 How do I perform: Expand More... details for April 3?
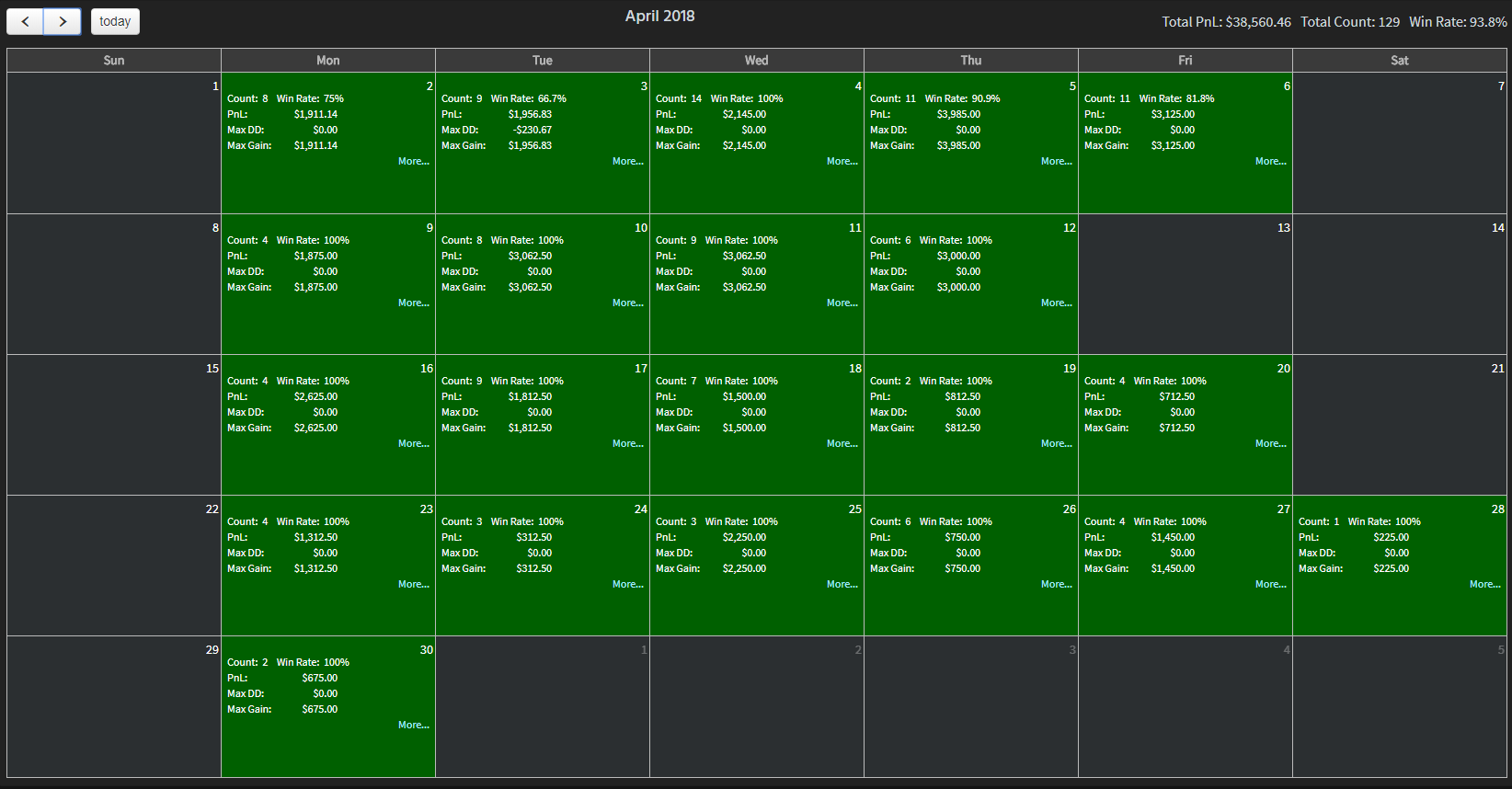(x=627, y=162)
